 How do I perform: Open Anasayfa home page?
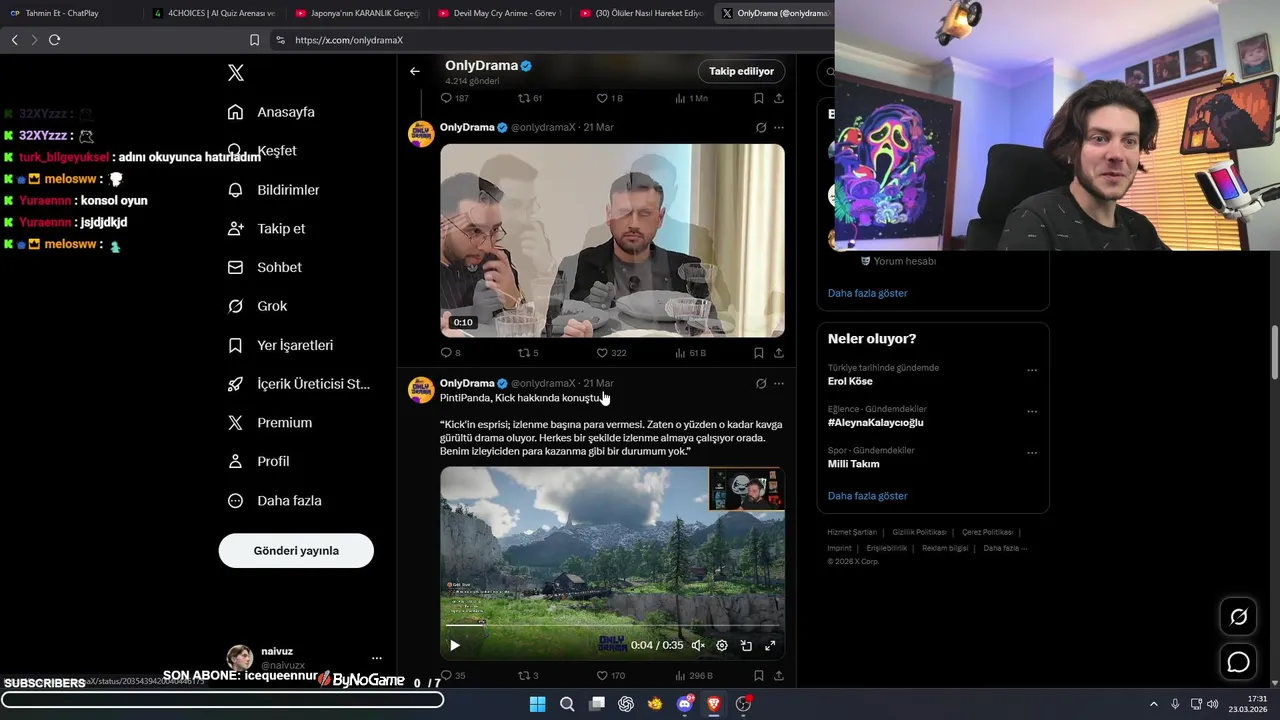271,112
